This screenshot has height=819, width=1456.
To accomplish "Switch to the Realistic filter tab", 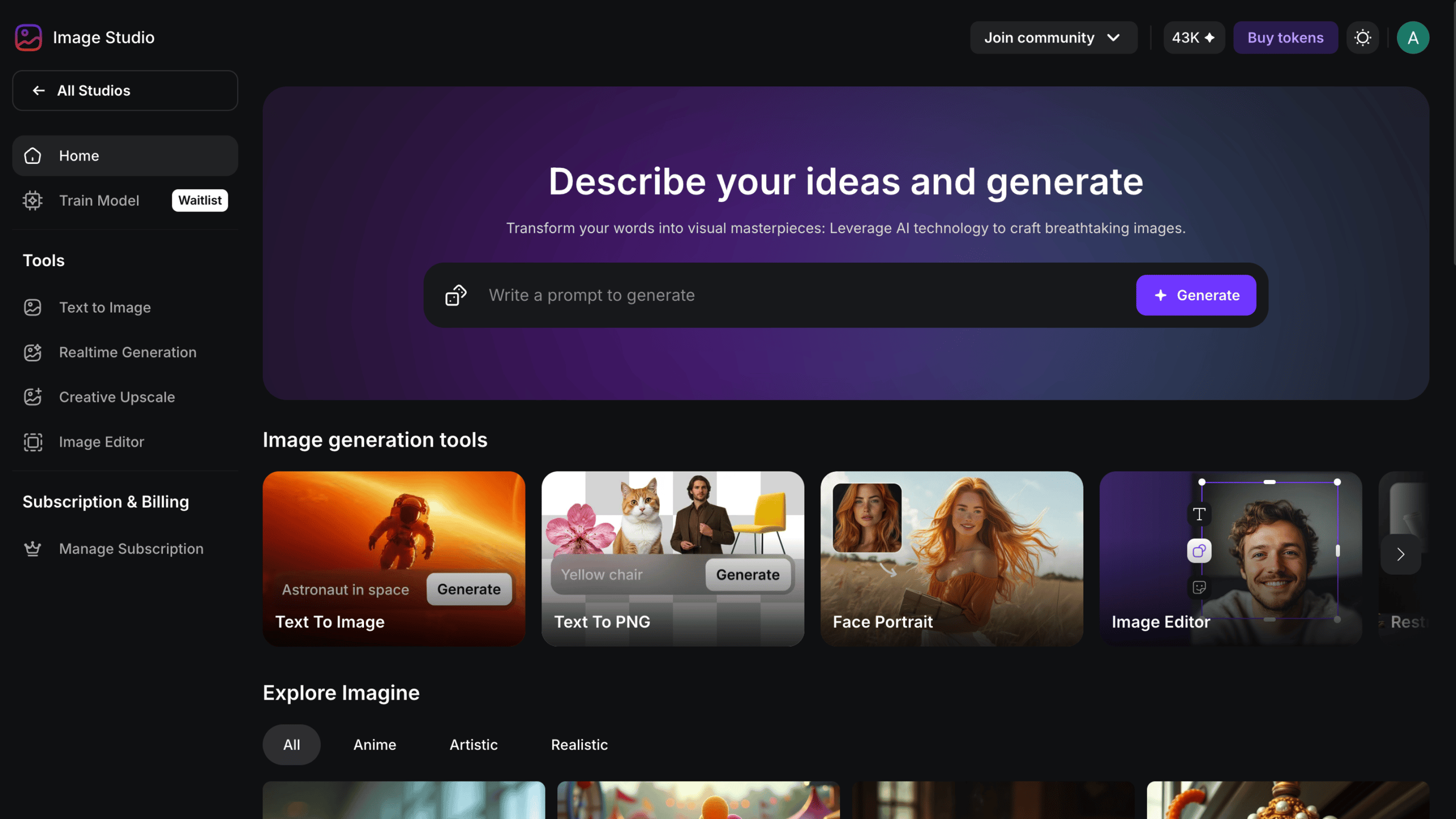I will (x=579, y=744).
